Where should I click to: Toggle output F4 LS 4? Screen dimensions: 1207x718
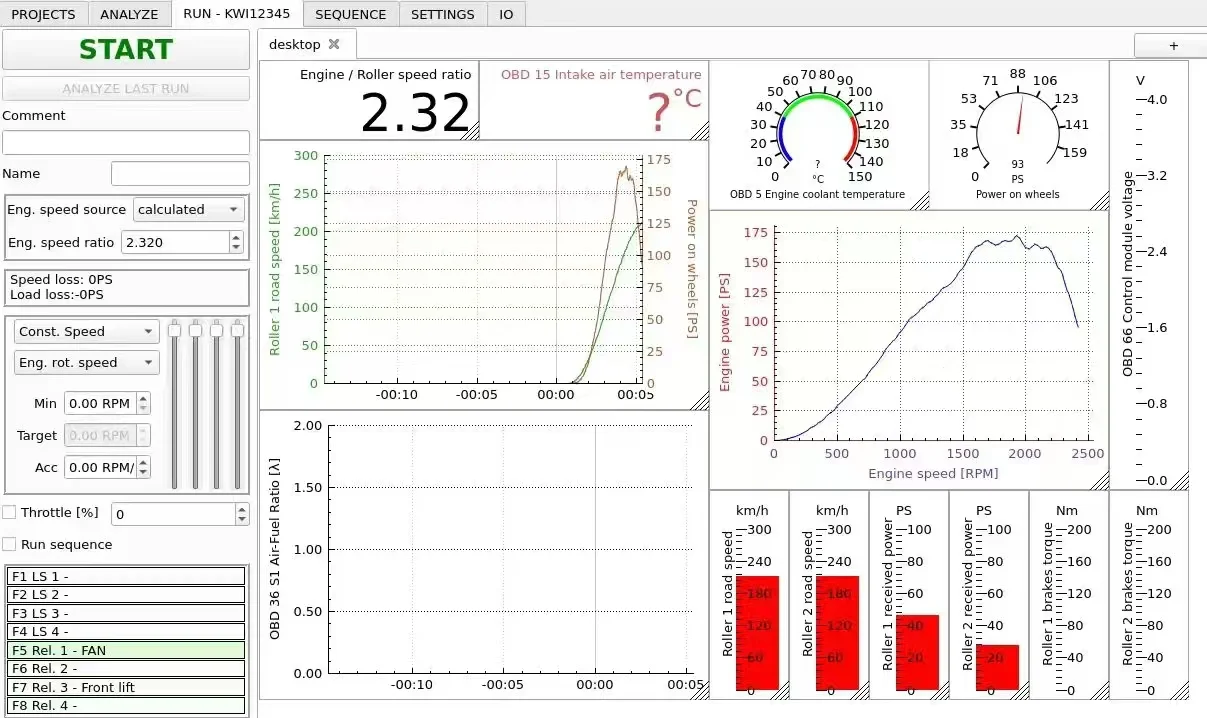click(x=126, y=632)
